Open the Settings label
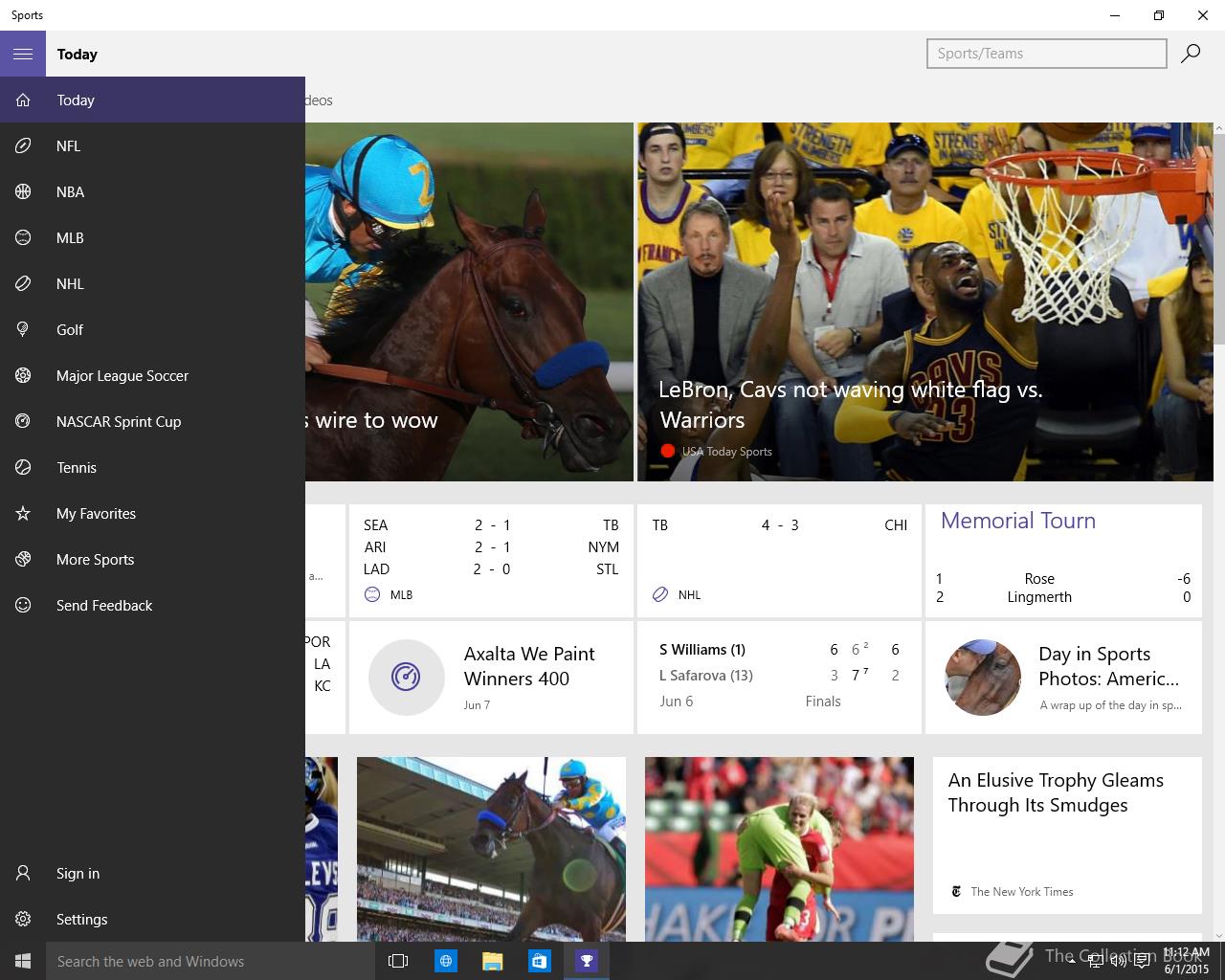 (x=81, y=919)
